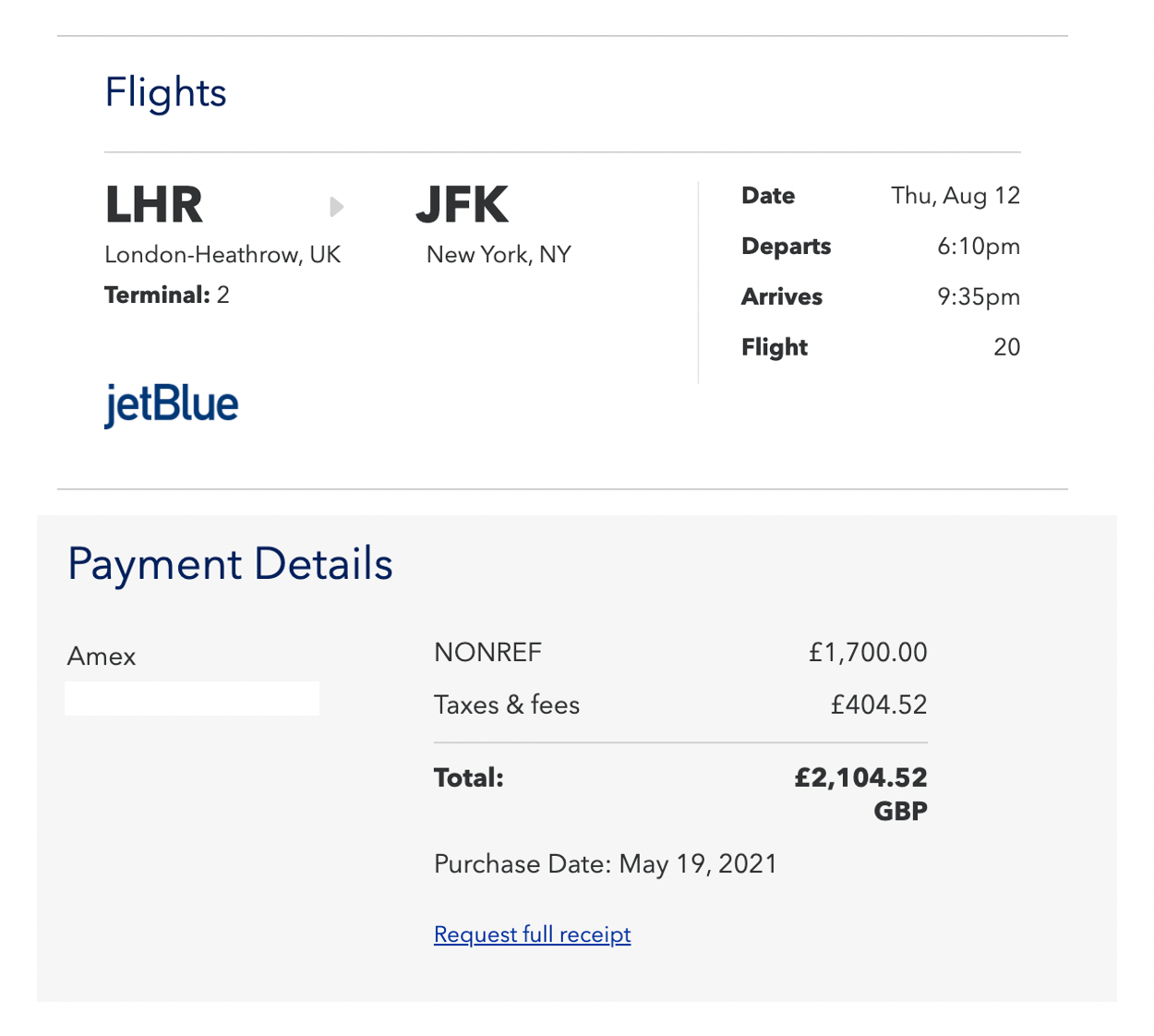
Task: Click the flight date Thu, Aug 12
Action: click(956, 196)
